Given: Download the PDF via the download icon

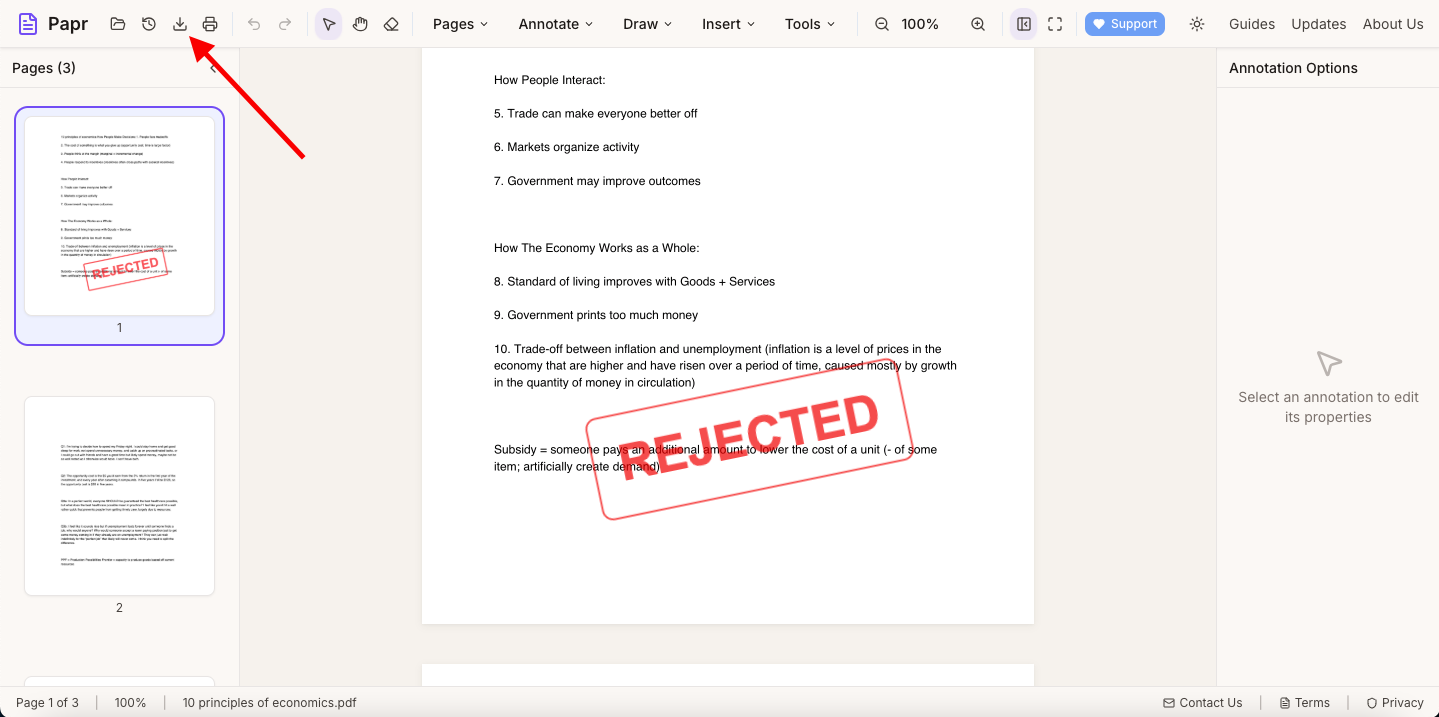Looking at the screenshot, I should tap(180, 23).
